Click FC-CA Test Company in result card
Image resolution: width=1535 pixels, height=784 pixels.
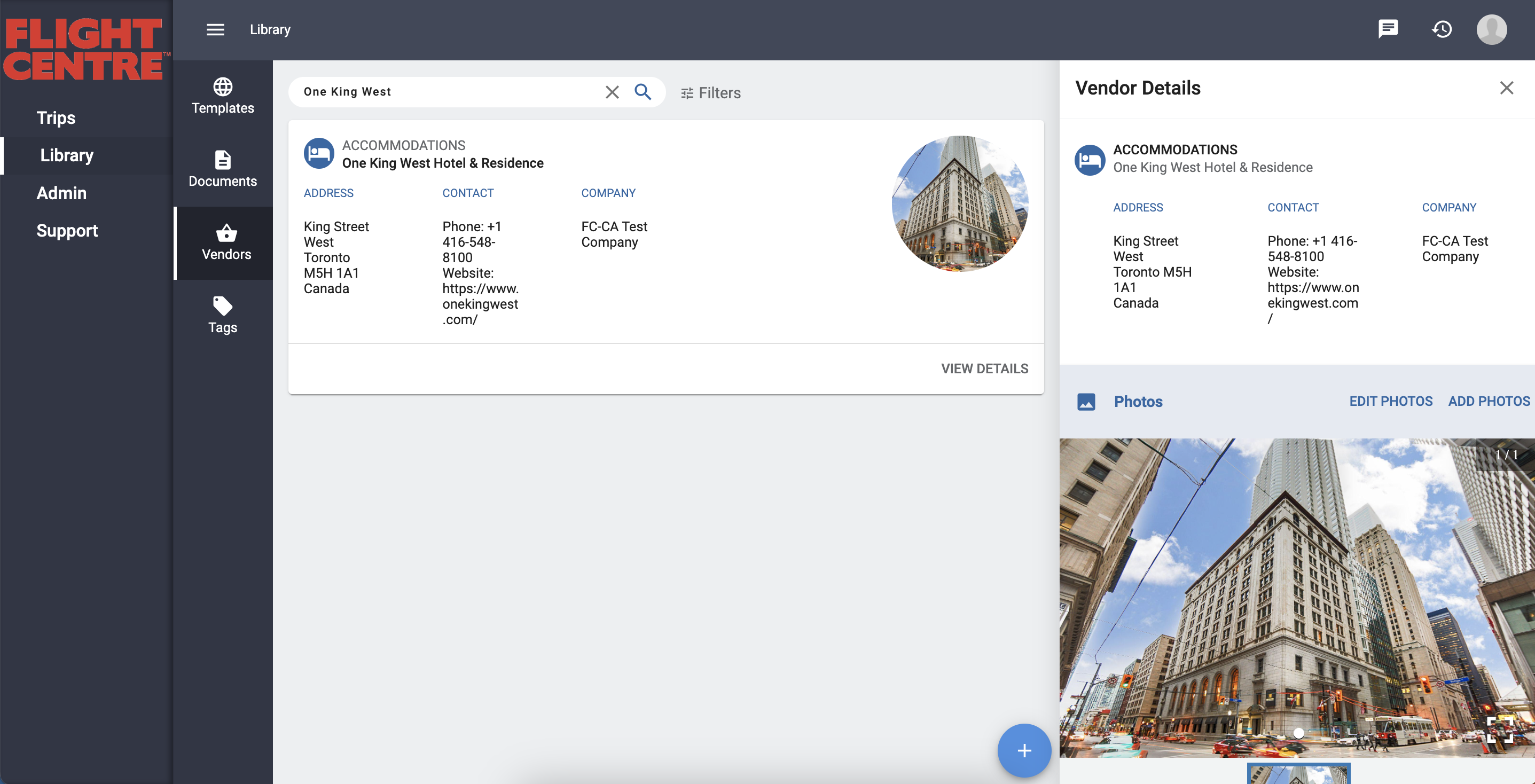click(x=614, y=234)
